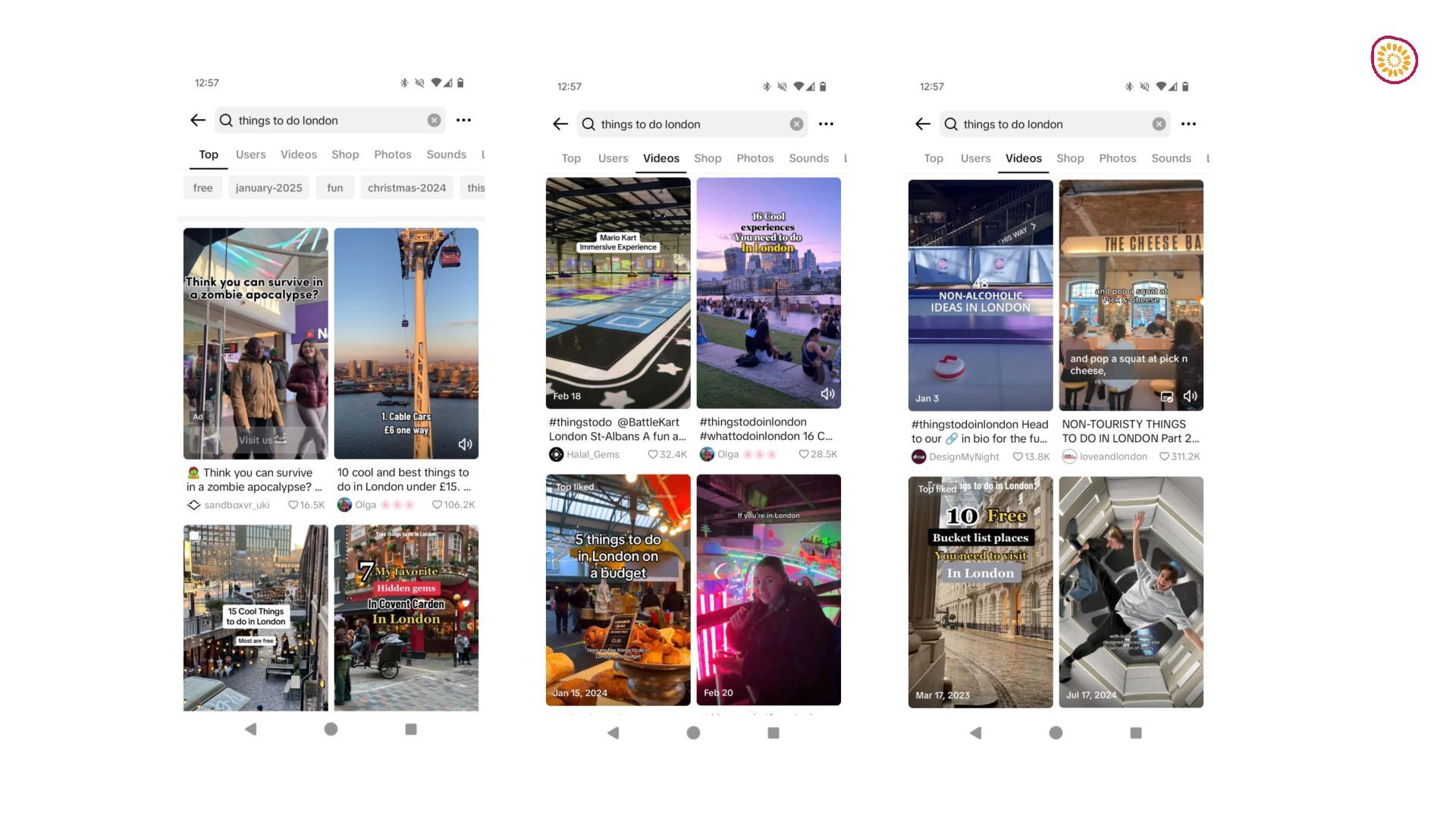The width and height of the screenshot is (1456, 819).
Task: Click circular sun logo at top right
Action: click(x=1395, y=60)
